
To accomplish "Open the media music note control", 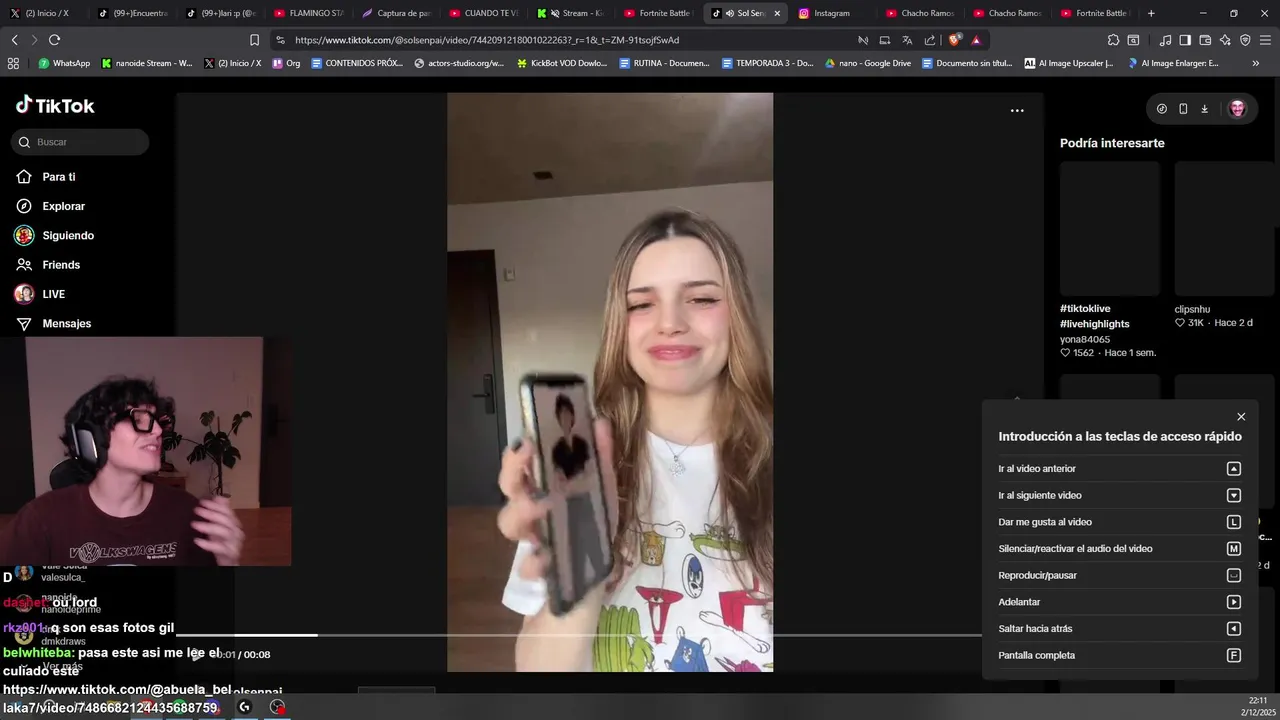I will tap(1165, 40).
